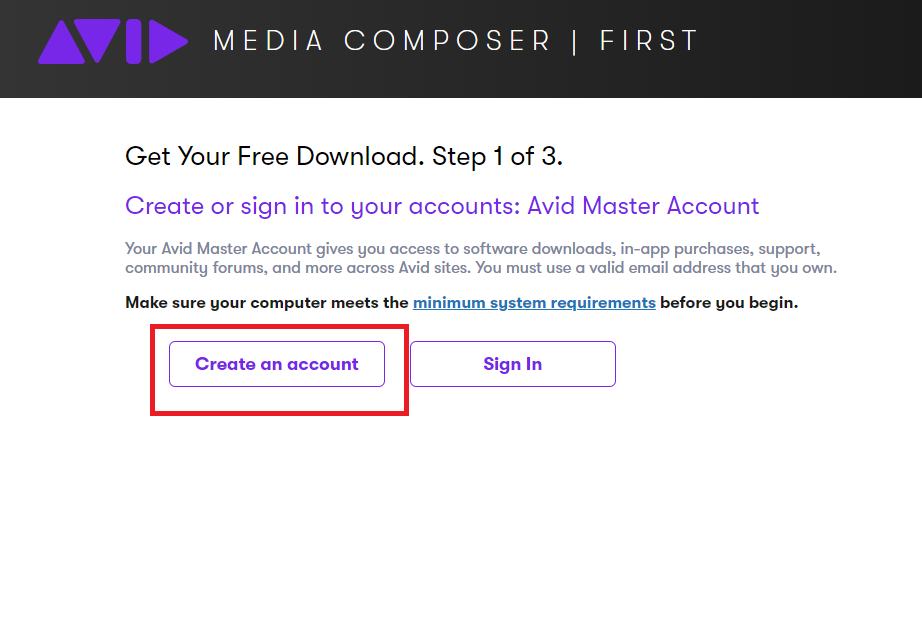Click the Avid logo in the header

click(x=113, y=42)
